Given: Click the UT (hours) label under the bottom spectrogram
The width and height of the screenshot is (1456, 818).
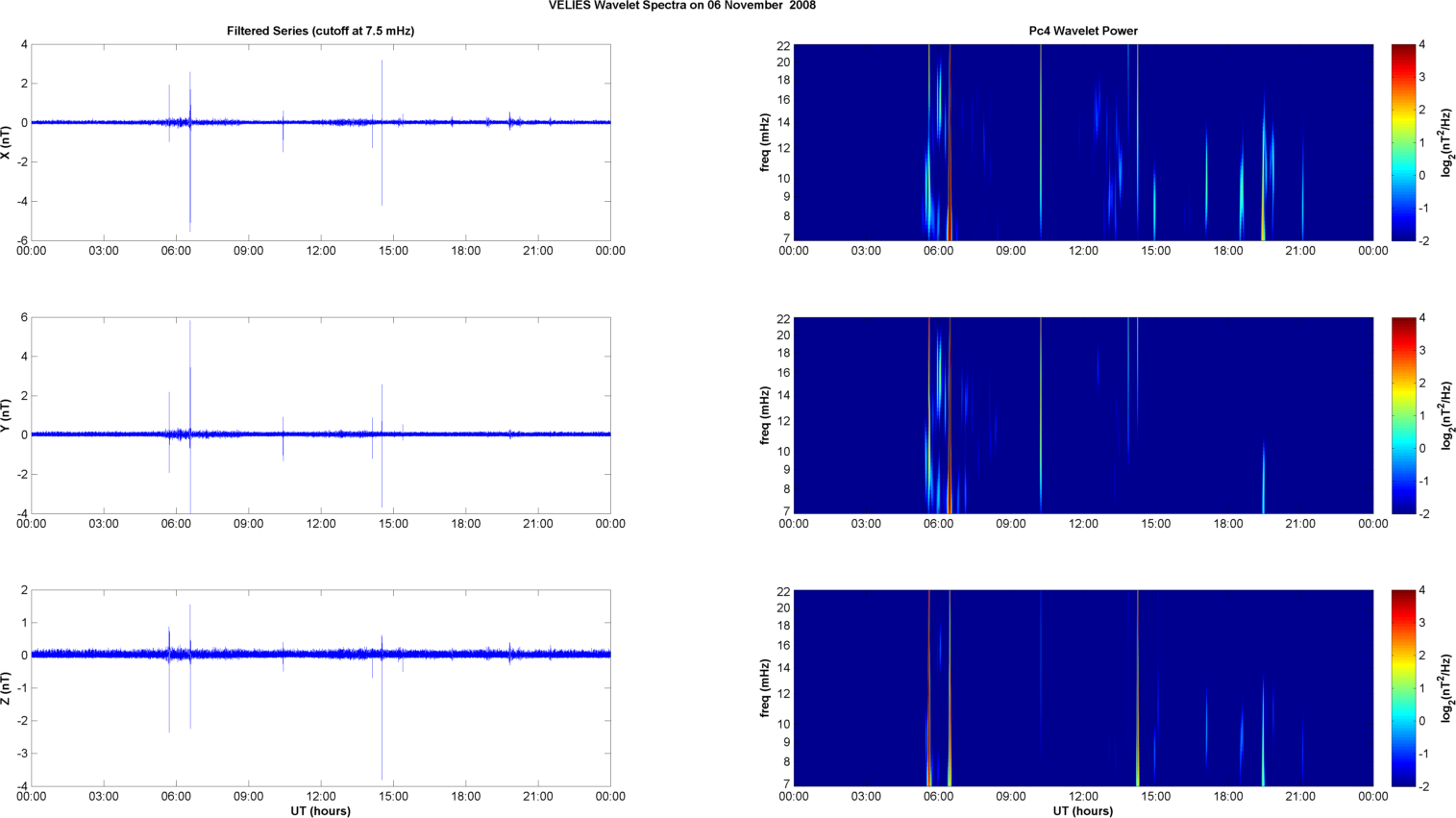Looking at the screenshot, I should click(x=1083, y=810).
